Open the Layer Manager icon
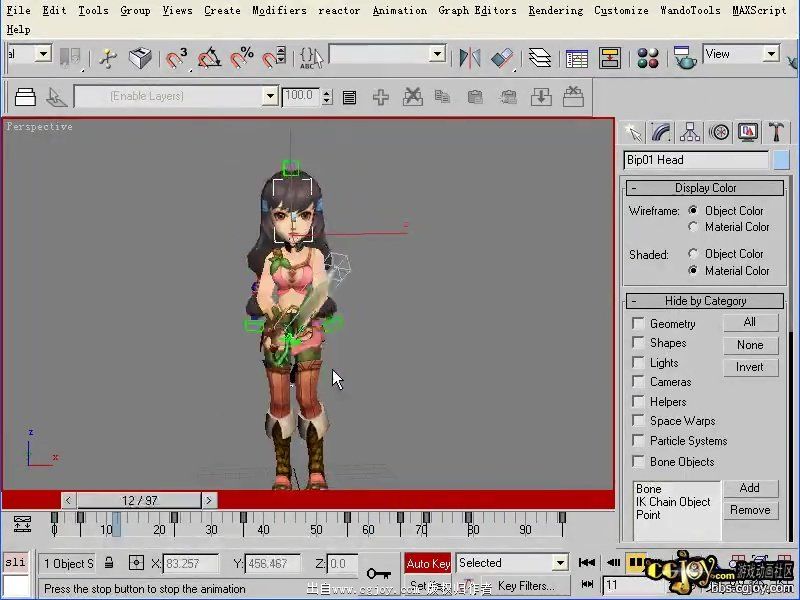 [539, 58]
